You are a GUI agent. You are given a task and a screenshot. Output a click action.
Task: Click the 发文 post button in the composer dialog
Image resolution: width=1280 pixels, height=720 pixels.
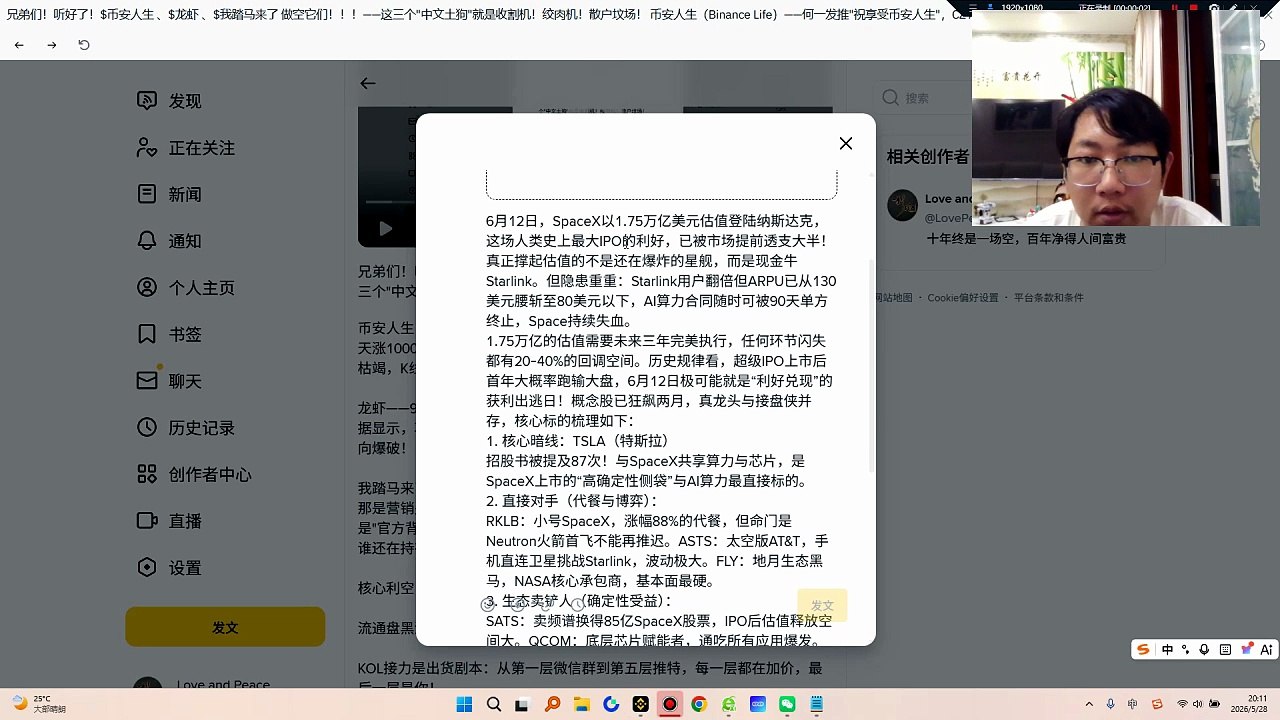[x=822, y=606]
